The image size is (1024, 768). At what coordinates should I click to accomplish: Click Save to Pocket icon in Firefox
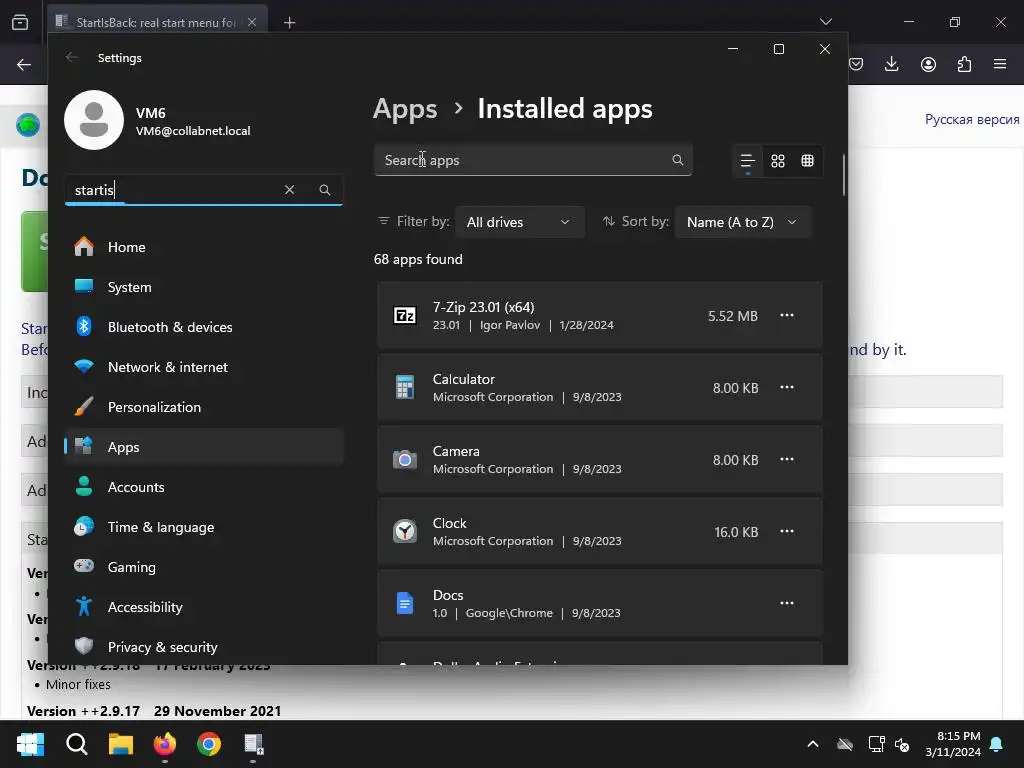click(857, 64)
